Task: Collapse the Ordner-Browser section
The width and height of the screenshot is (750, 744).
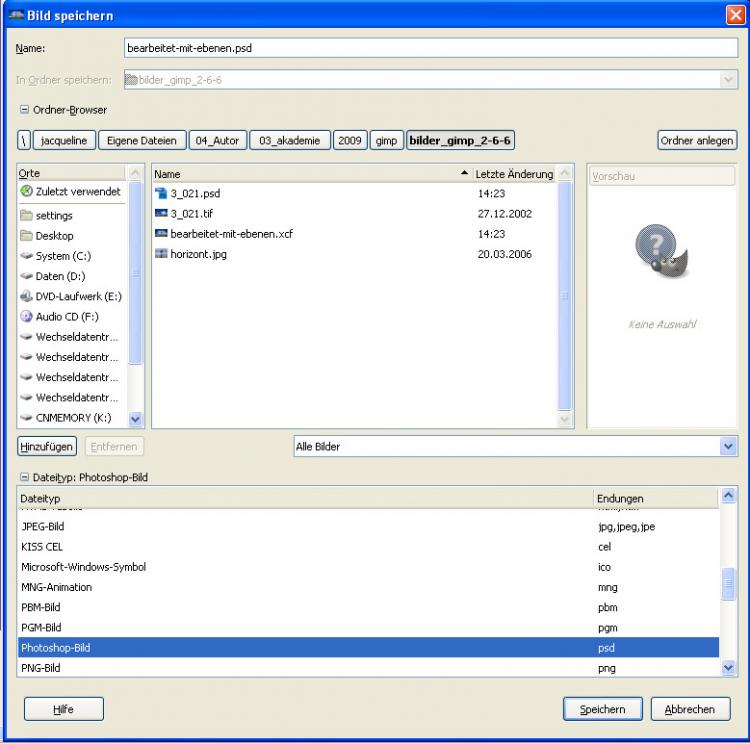Action: click(25, 110)
